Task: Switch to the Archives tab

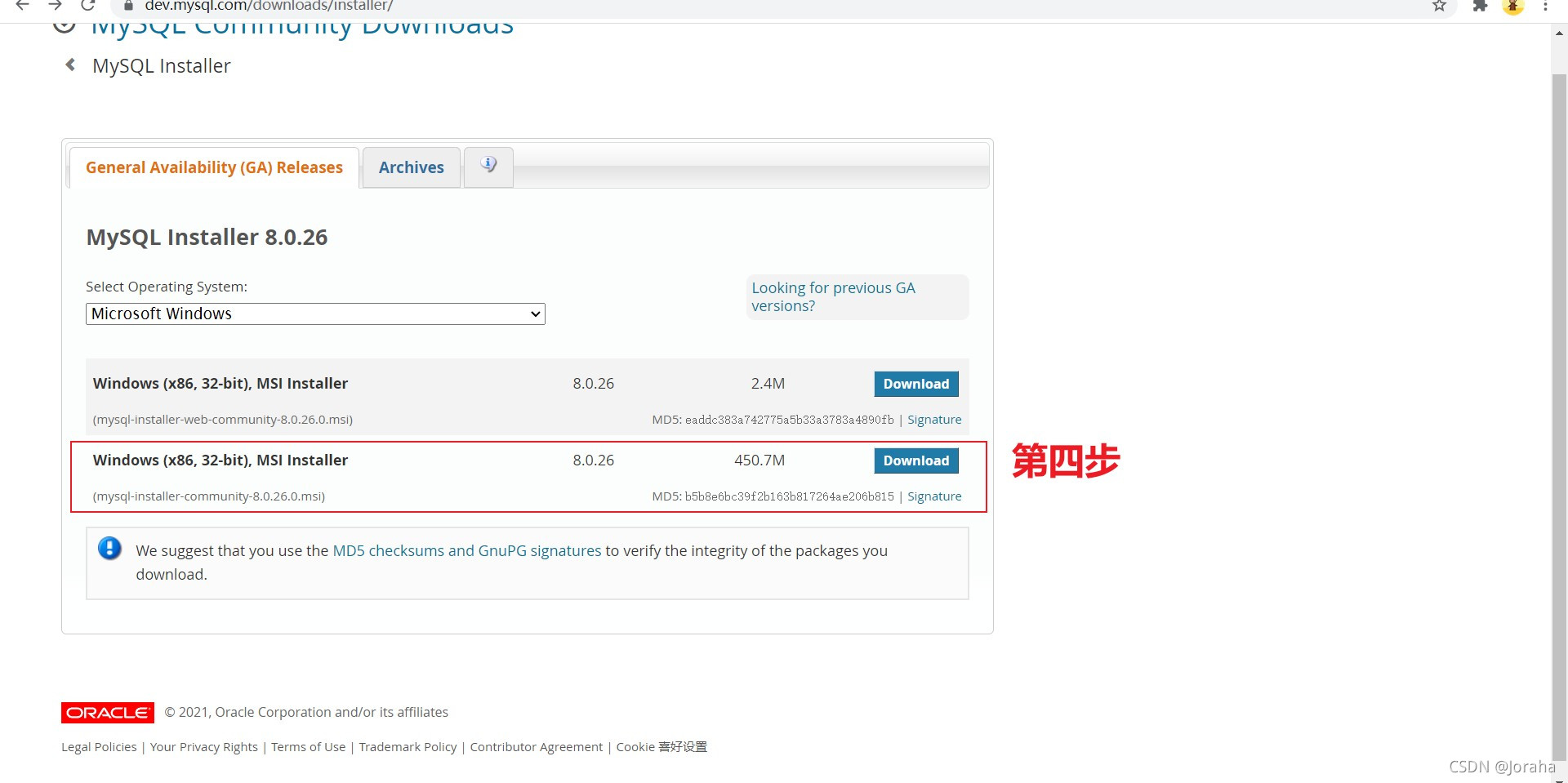Action: (412, 167)
